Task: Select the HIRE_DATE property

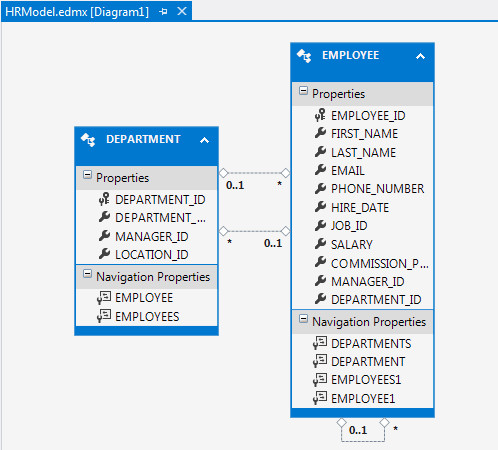Action: 360,208
